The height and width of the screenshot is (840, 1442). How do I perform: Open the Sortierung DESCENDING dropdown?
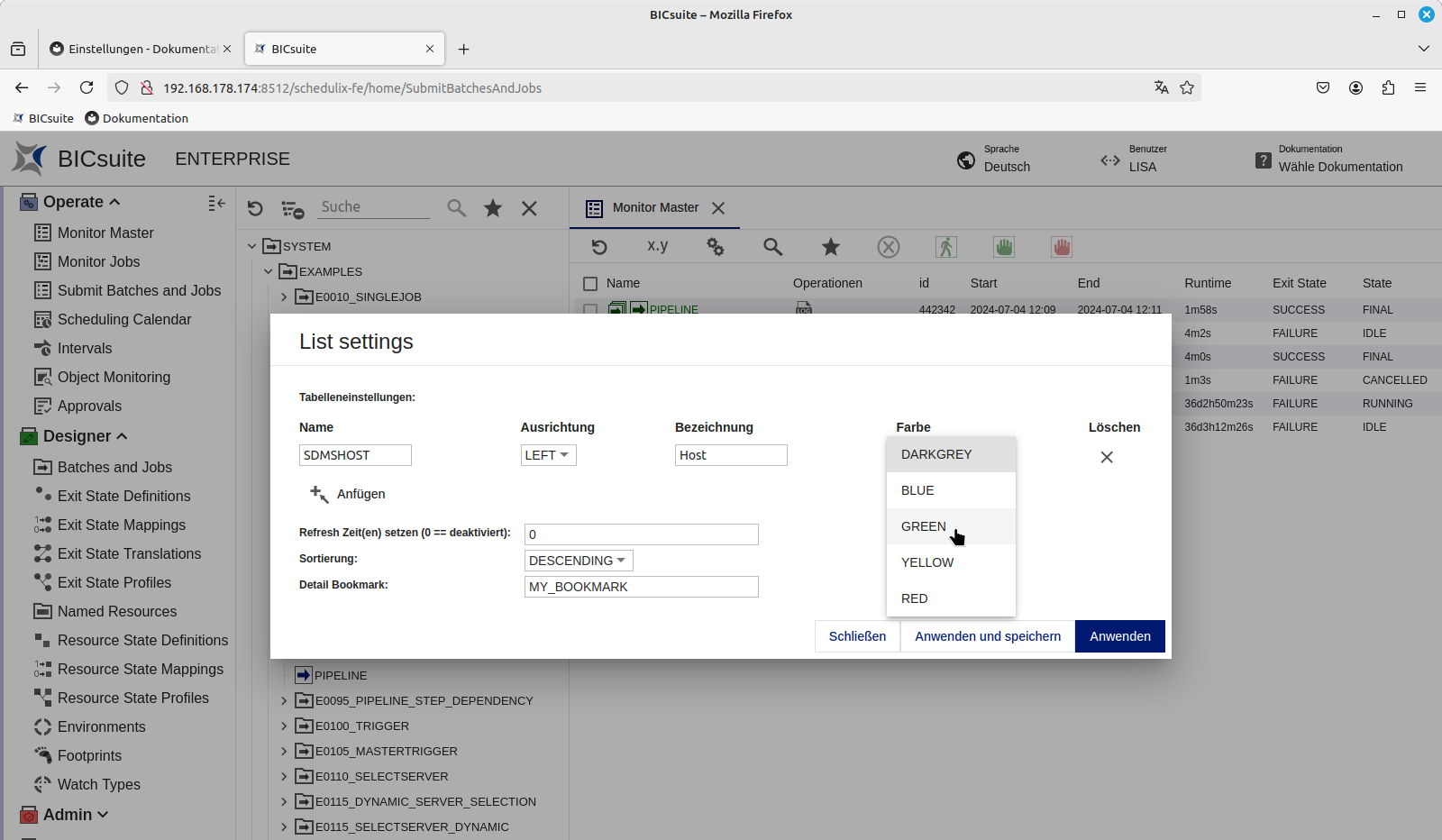coord(579,561)
